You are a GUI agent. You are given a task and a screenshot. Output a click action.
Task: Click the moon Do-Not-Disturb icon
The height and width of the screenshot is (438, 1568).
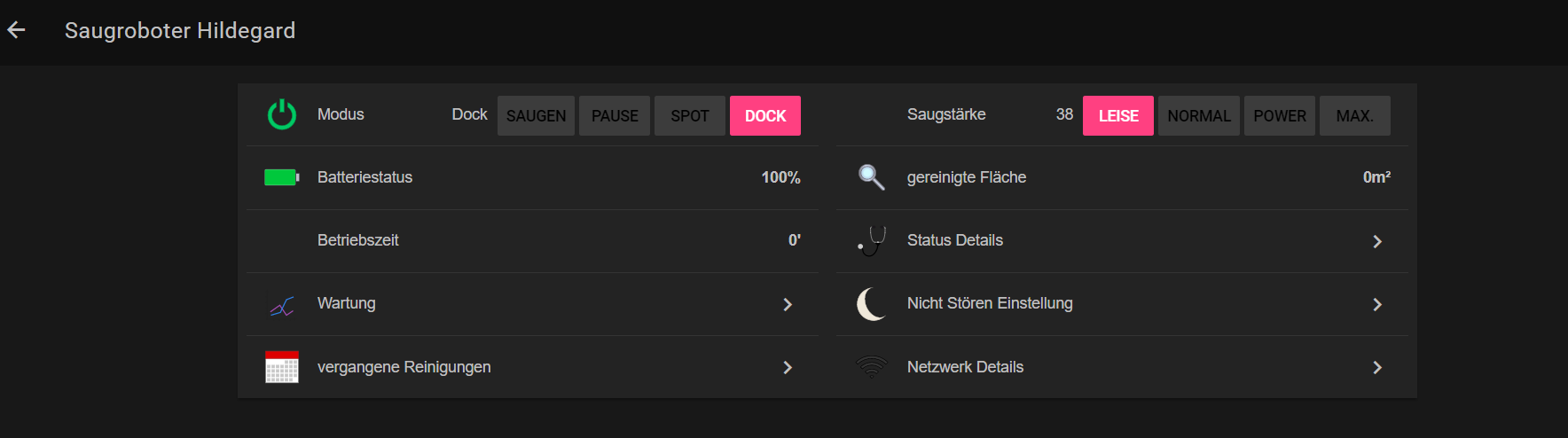pyautogui.click(x=871, y=304)
